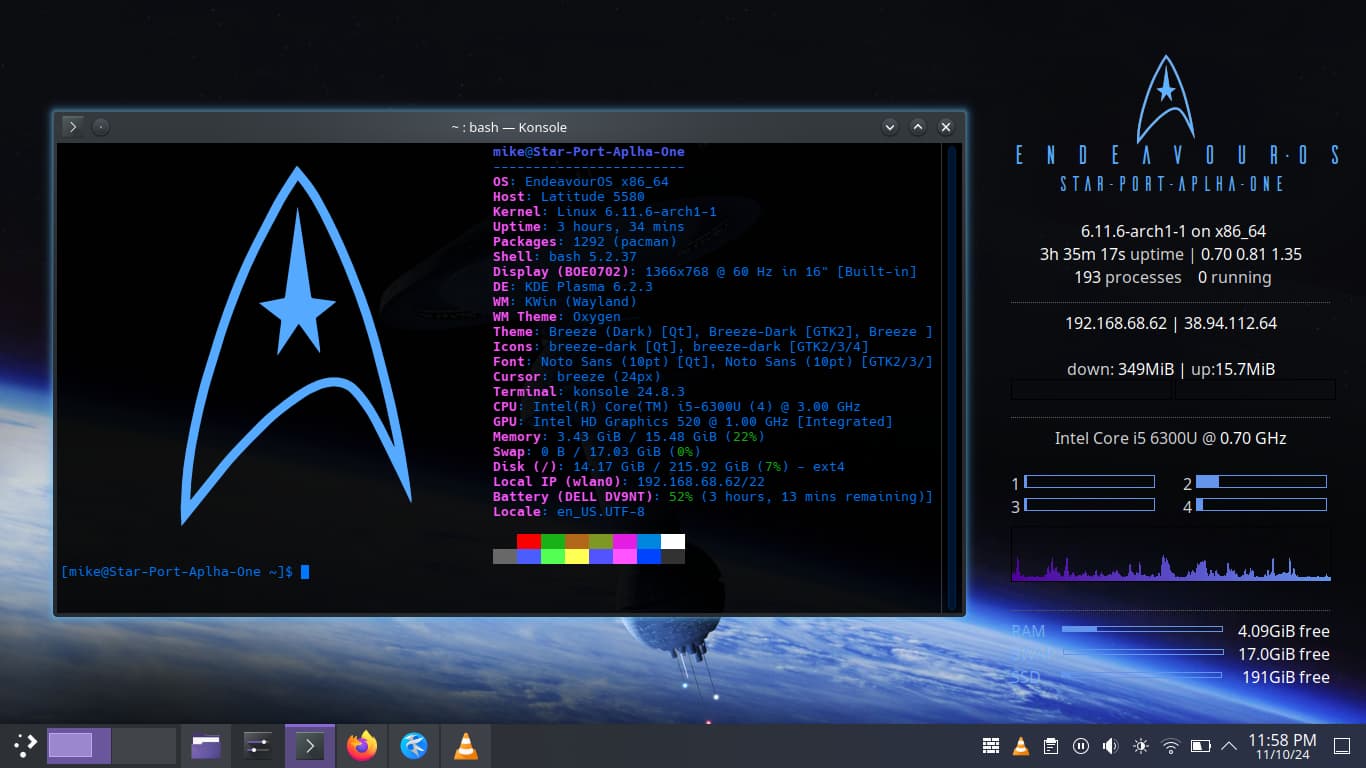This screenshot has height=768, width=1366.
Task: Open the clipboard tray applet
Action: (1051, 746)
